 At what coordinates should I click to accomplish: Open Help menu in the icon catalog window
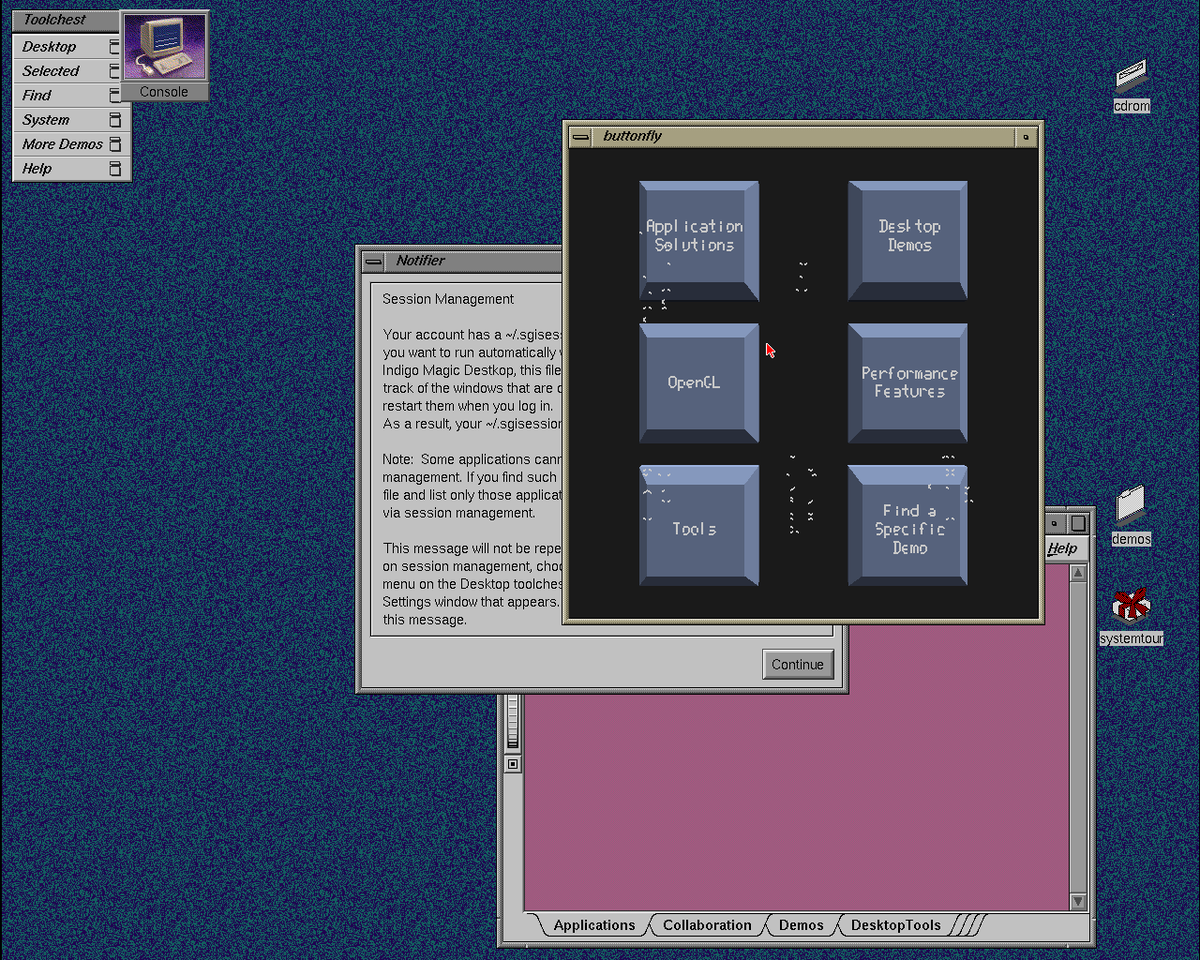coord(1062,548)
